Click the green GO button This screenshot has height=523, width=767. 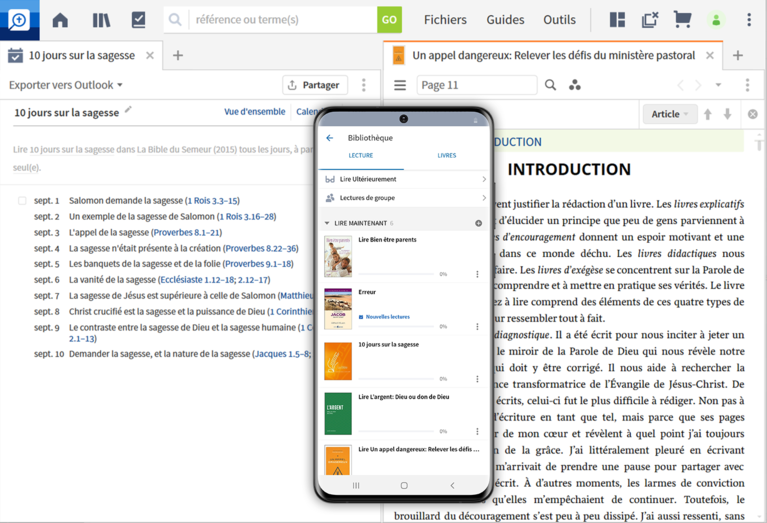(389, 20)
